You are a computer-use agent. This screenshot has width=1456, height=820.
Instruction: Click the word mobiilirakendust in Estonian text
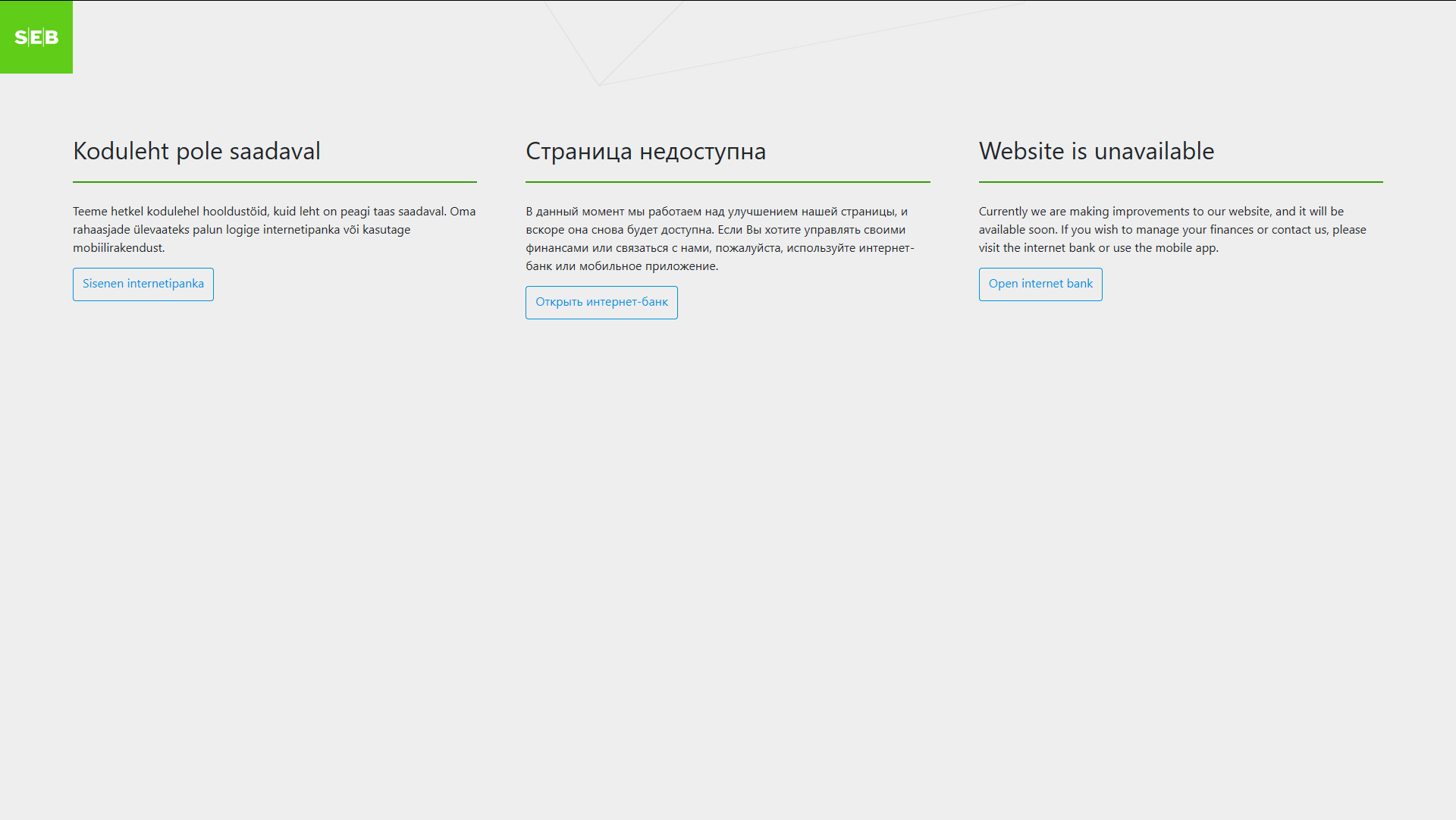pyautogui.click(x=118, y=248)
